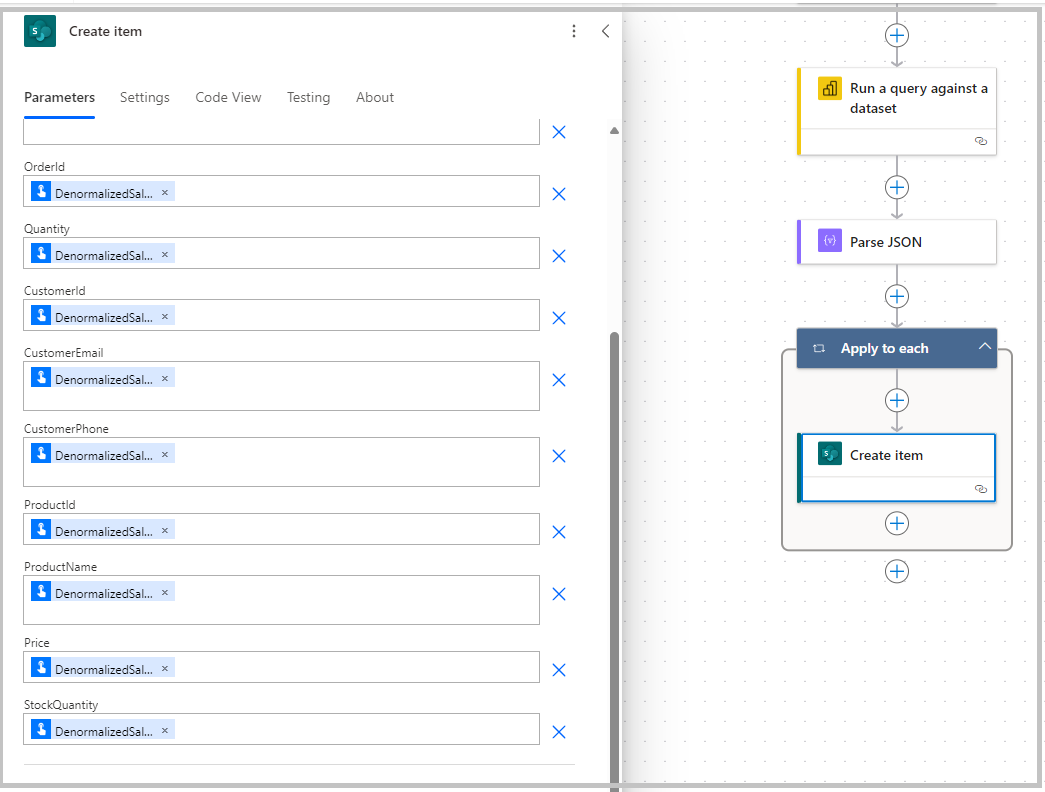Open the Create item more options menu

coord(574,31)
